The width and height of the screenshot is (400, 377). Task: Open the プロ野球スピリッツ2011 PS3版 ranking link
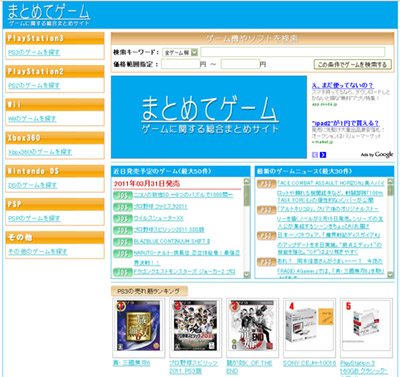(x=193, y=367)
